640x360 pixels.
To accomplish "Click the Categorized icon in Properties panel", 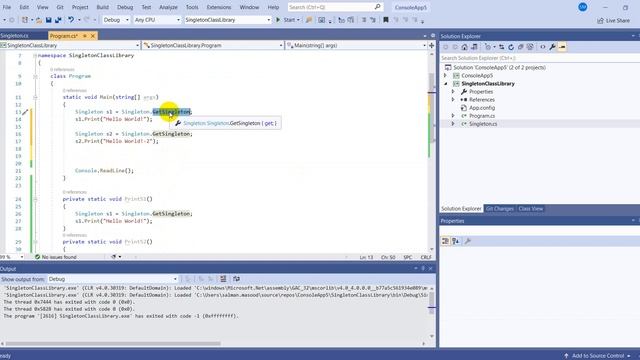I will [x=445, y=241].
